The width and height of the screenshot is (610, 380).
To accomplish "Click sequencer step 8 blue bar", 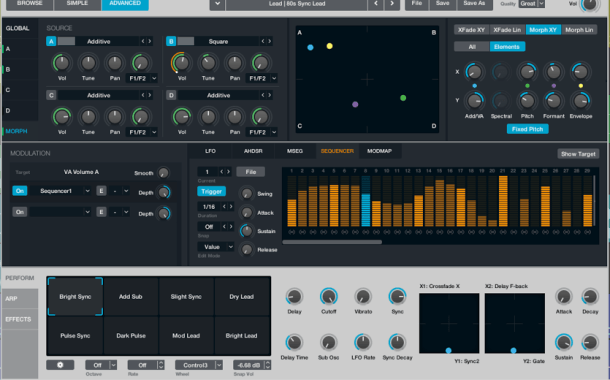I will 366,210.
